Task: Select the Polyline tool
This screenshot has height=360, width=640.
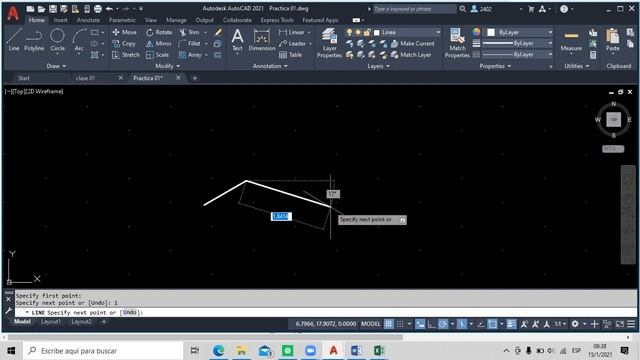Action: tap(34, 40)
